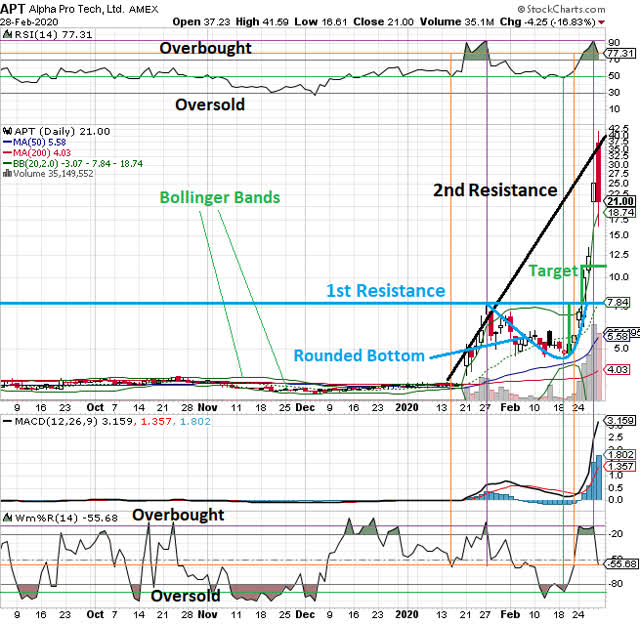Click the 28-Feb-2020 chart date

(29, 22)
